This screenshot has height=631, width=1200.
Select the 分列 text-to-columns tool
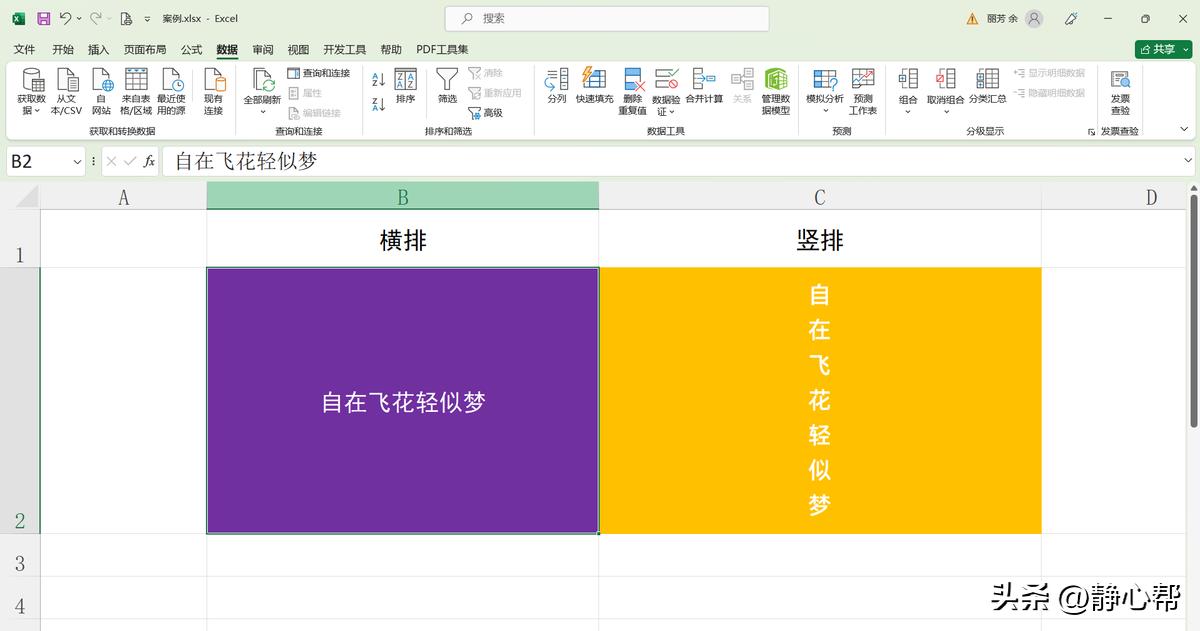(x=556, y=90)
